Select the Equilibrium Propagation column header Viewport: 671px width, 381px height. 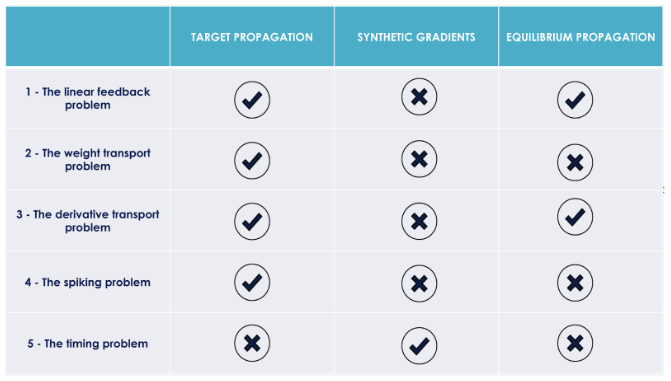coord(581,37)
